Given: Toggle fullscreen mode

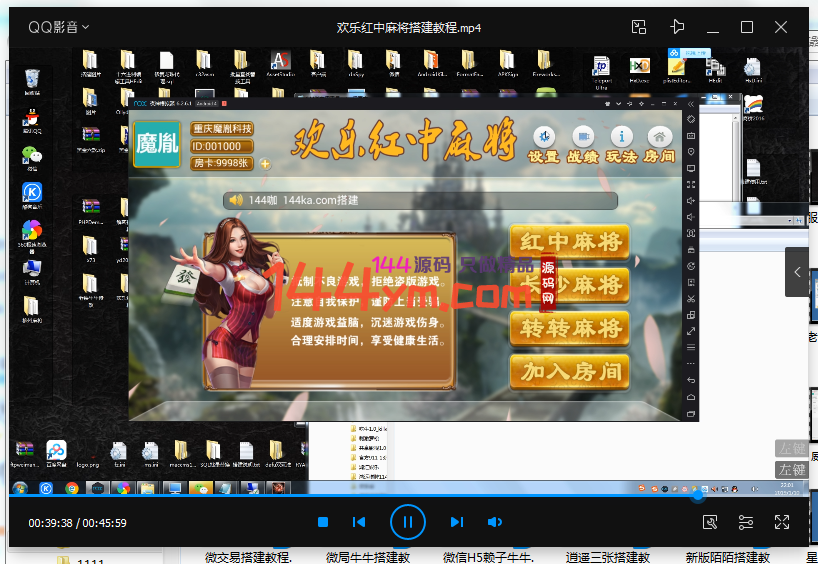Looking at the screenshot, I should 782,522.
